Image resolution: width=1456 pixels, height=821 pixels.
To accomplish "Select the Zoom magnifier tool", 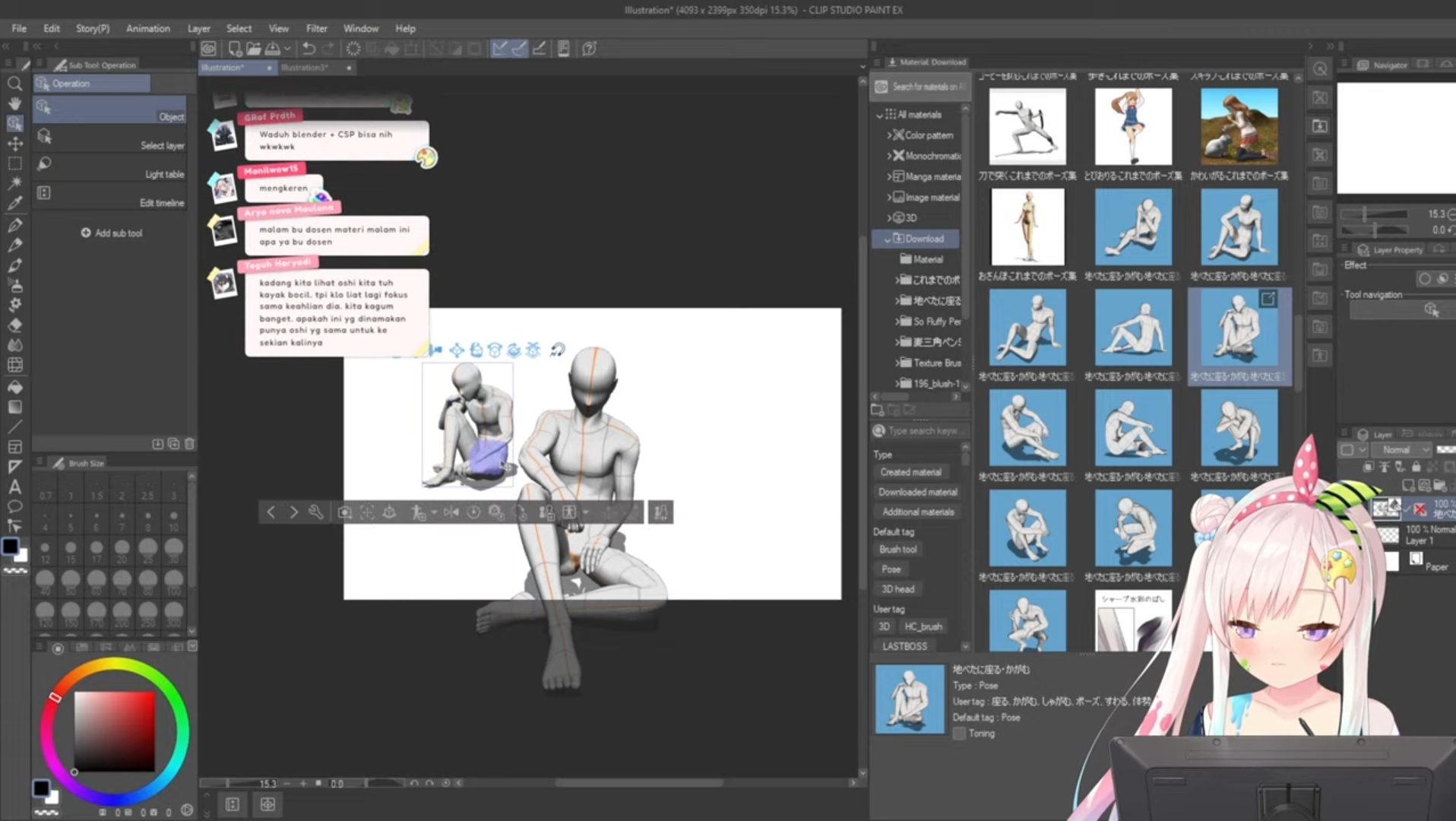I will coord(14,84).
